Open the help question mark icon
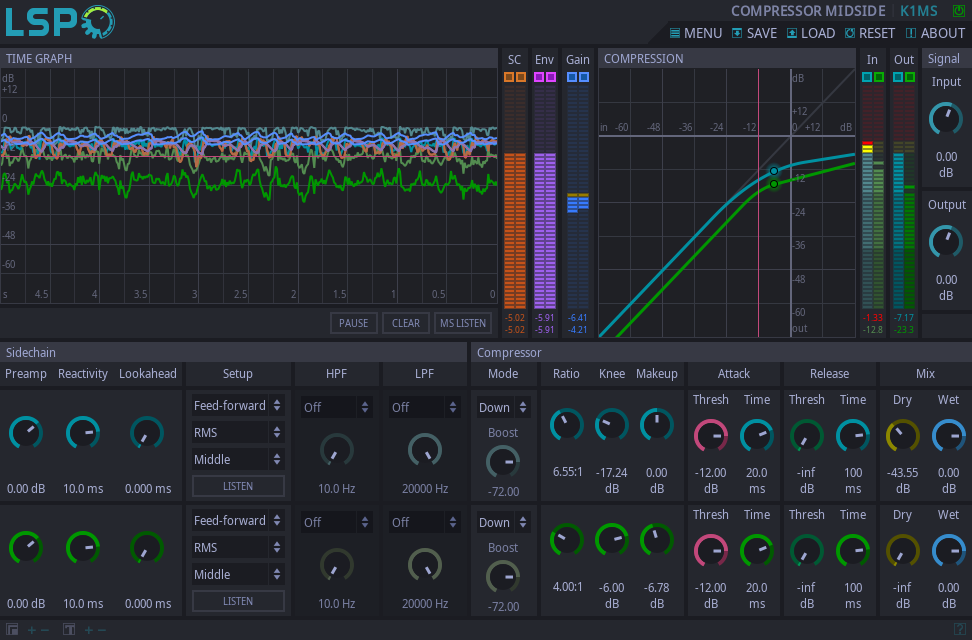Screen dimensions: 972x640 (x=960, y=629)
